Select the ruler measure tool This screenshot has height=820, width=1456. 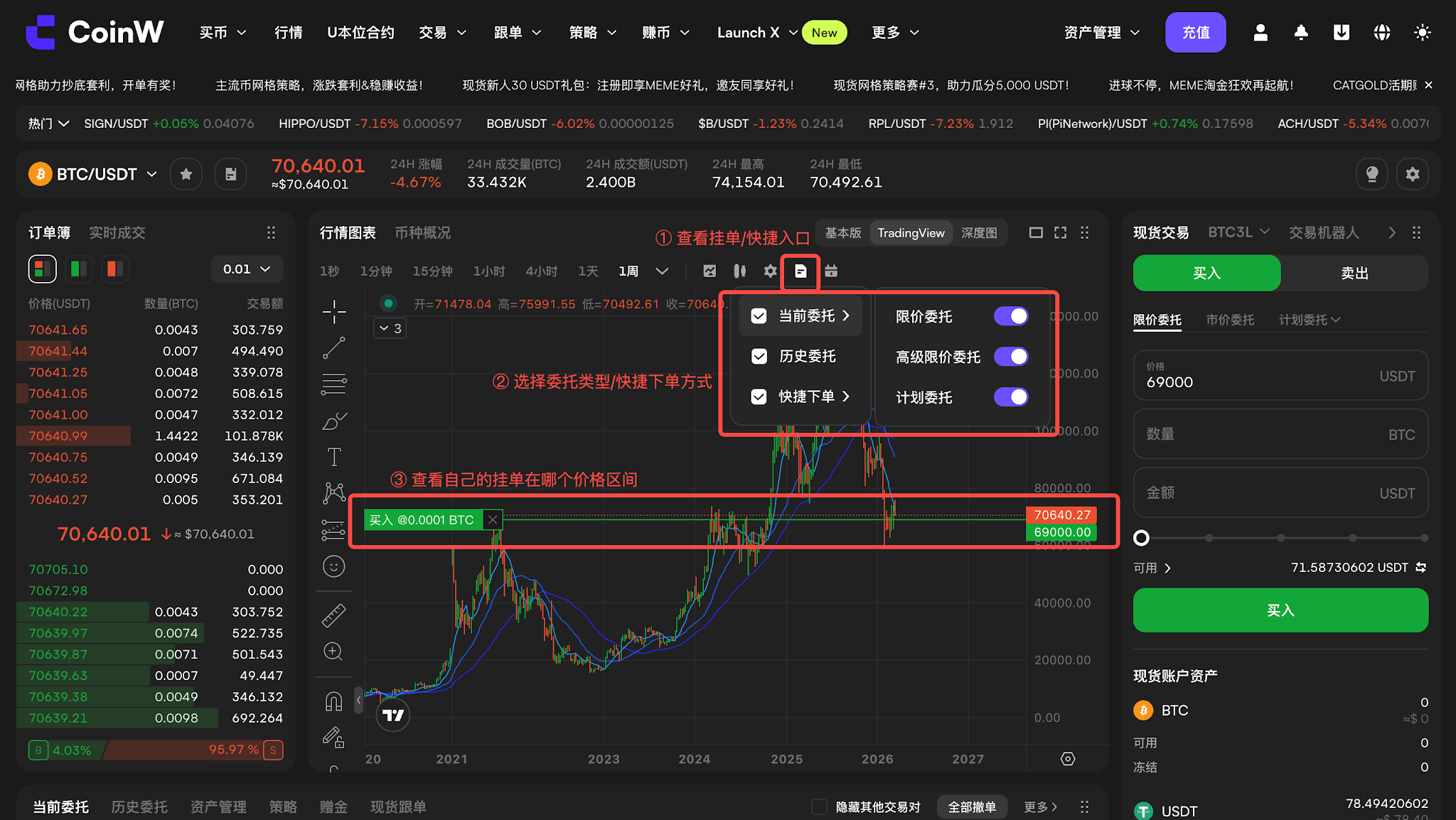333,615
